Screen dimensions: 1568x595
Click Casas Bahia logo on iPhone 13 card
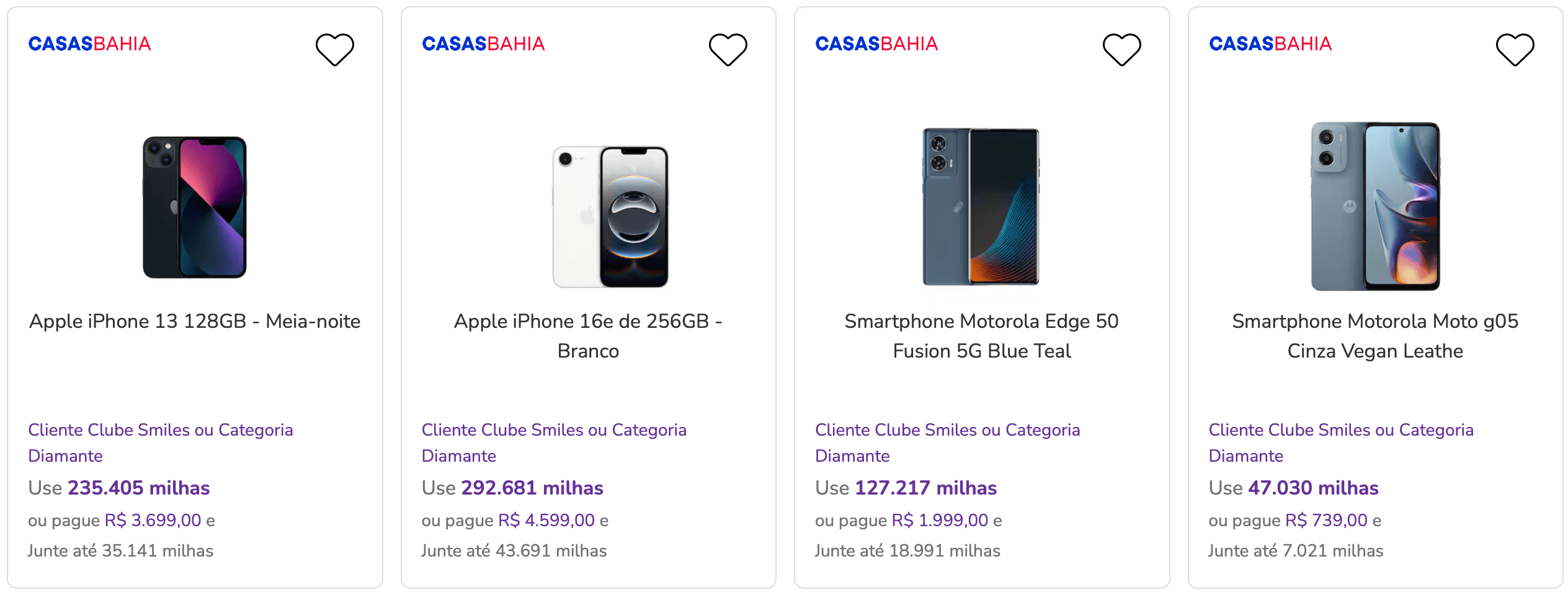pos(90,44)
